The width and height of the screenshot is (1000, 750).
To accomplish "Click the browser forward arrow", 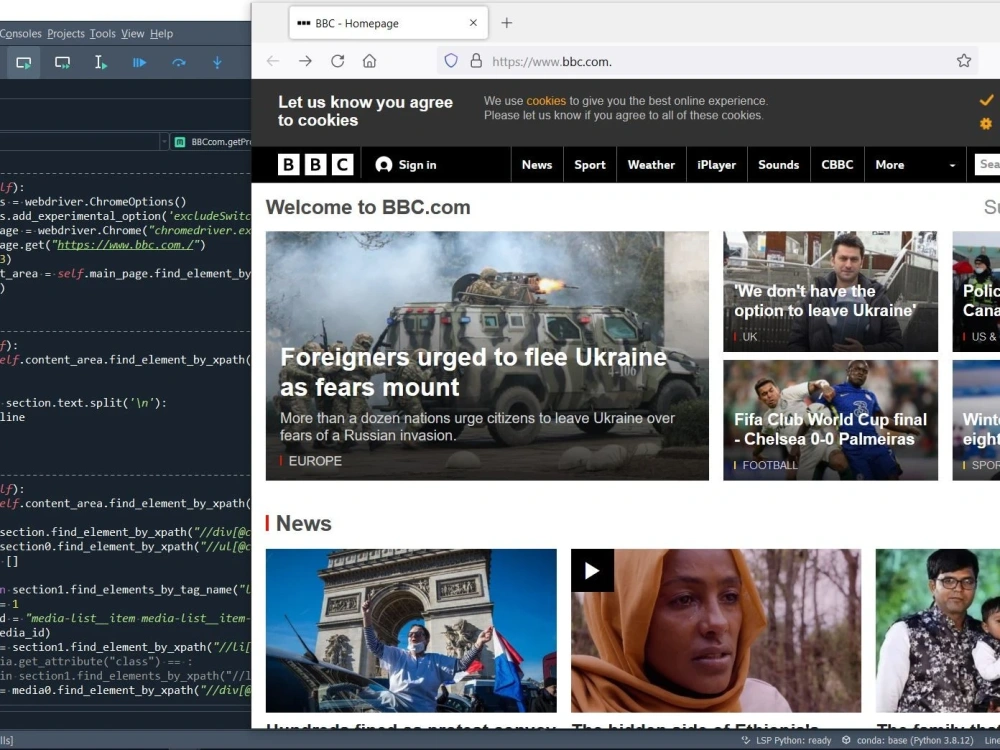I will (305, 61).
